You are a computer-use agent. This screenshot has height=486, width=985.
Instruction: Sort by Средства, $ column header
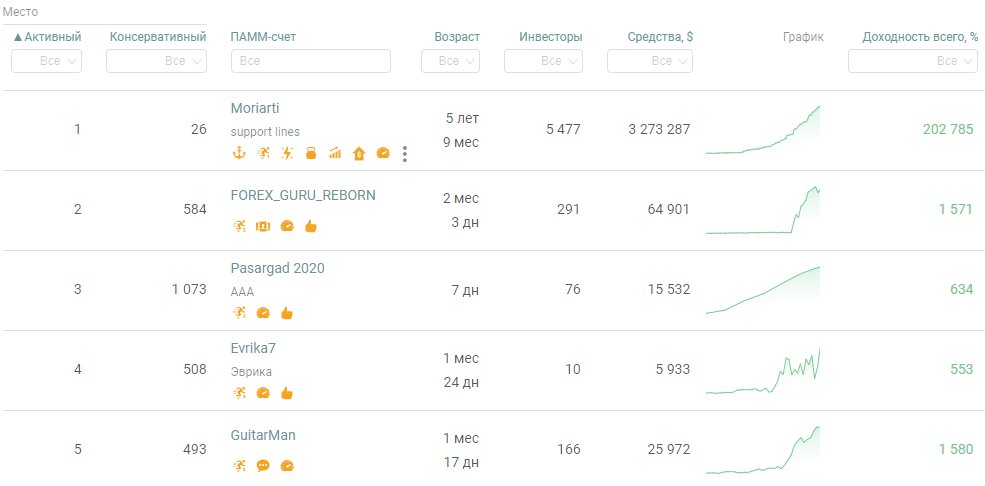[x=660, y=37]
